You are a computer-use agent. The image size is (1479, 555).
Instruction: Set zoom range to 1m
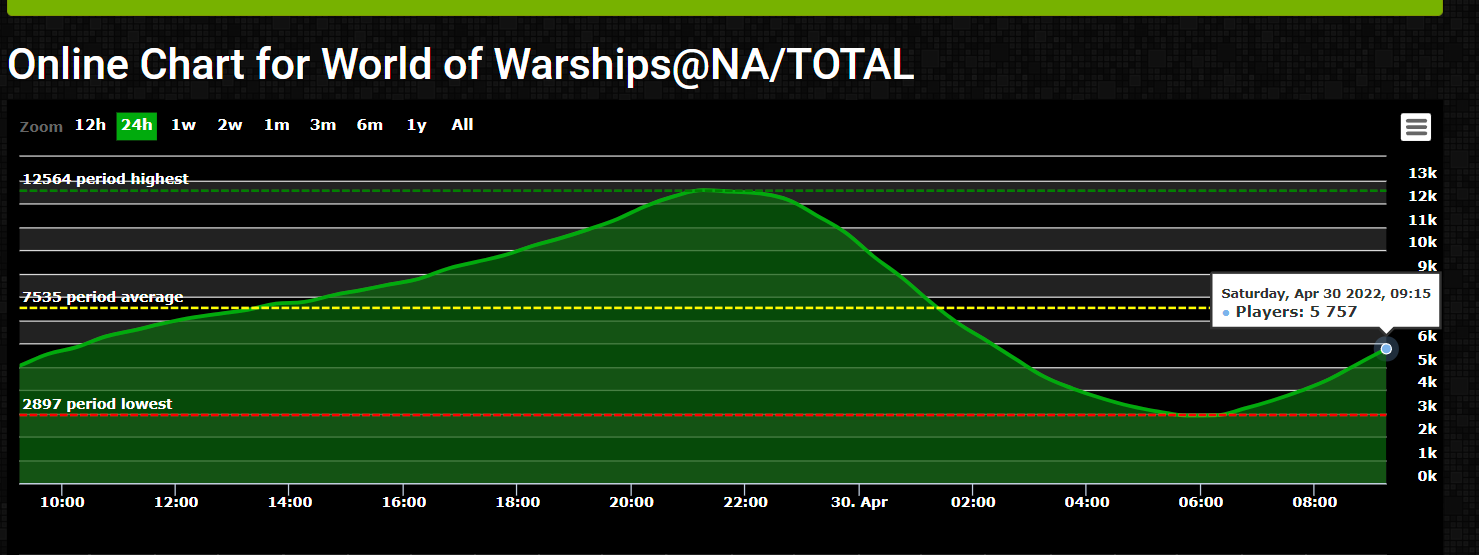click(x=277, y=126)
